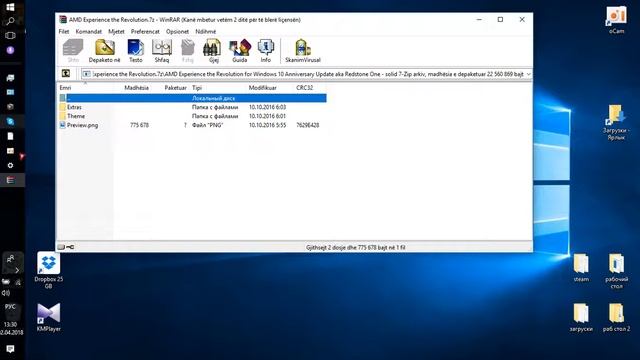
Task: Select the Extras folder row
Action: click(x=192, y=107)
